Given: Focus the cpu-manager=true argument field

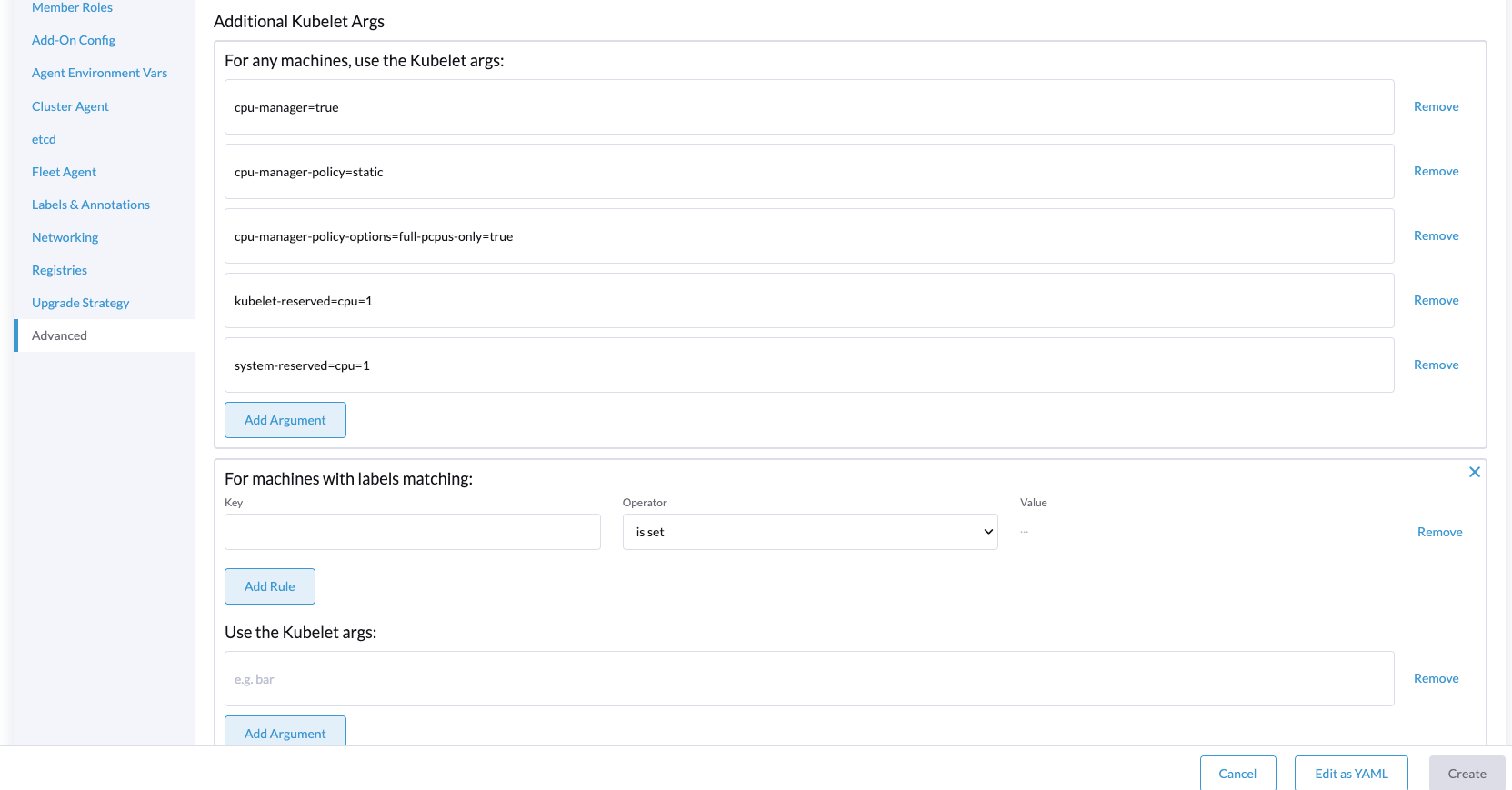Looking at the screenshot, I should click(809, 107).
